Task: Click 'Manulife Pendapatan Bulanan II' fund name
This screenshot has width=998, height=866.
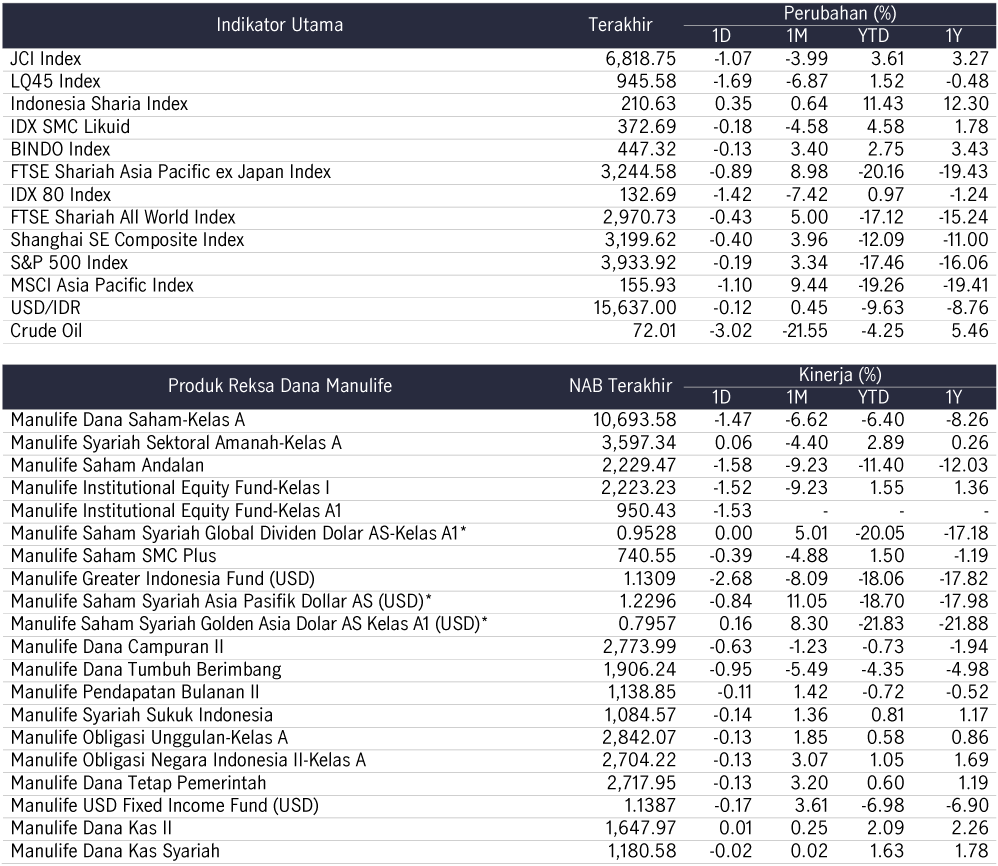Action: click(x=135, y=692)
